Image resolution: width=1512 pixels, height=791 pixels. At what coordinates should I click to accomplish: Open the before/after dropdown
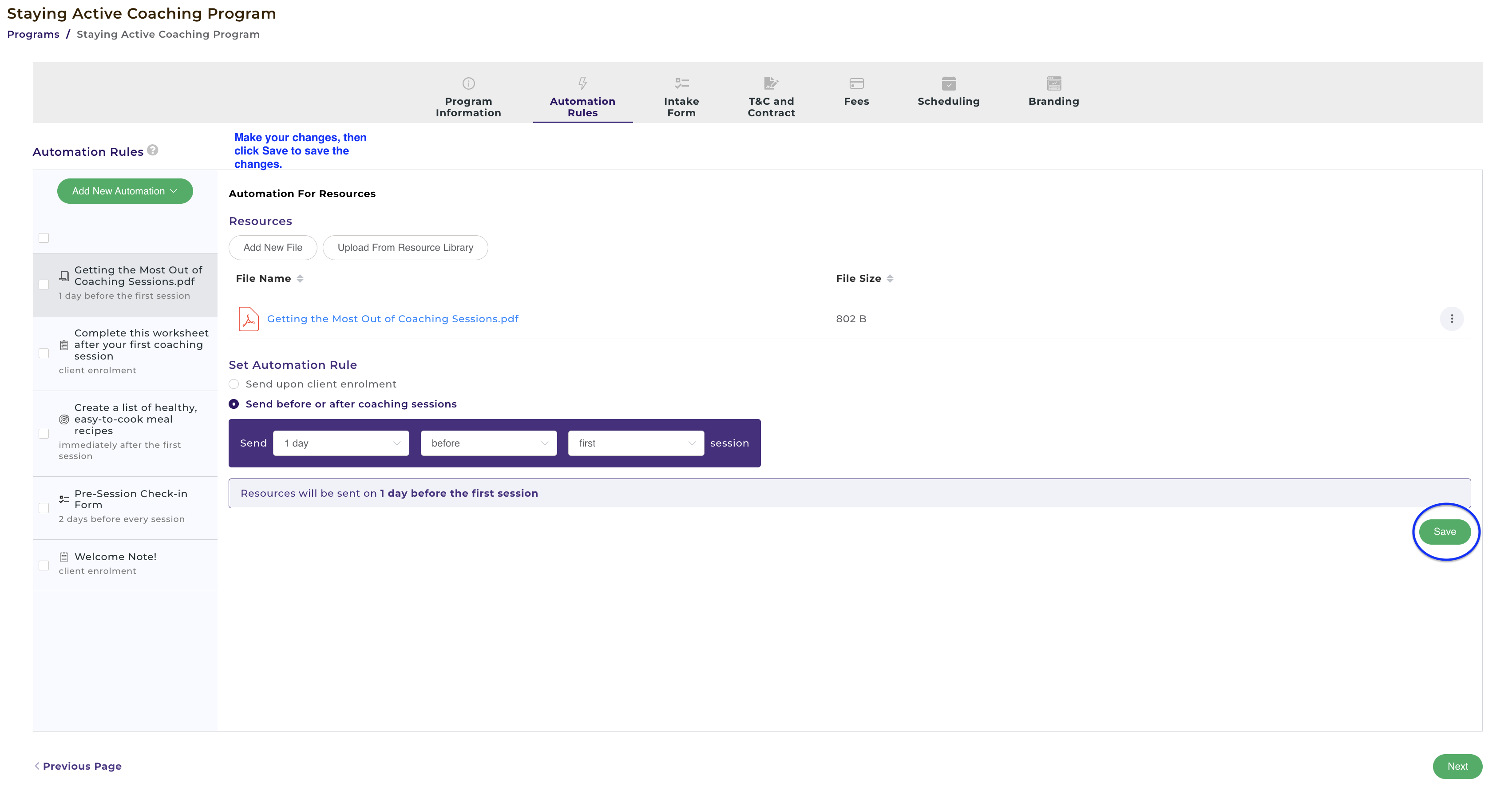488,443
